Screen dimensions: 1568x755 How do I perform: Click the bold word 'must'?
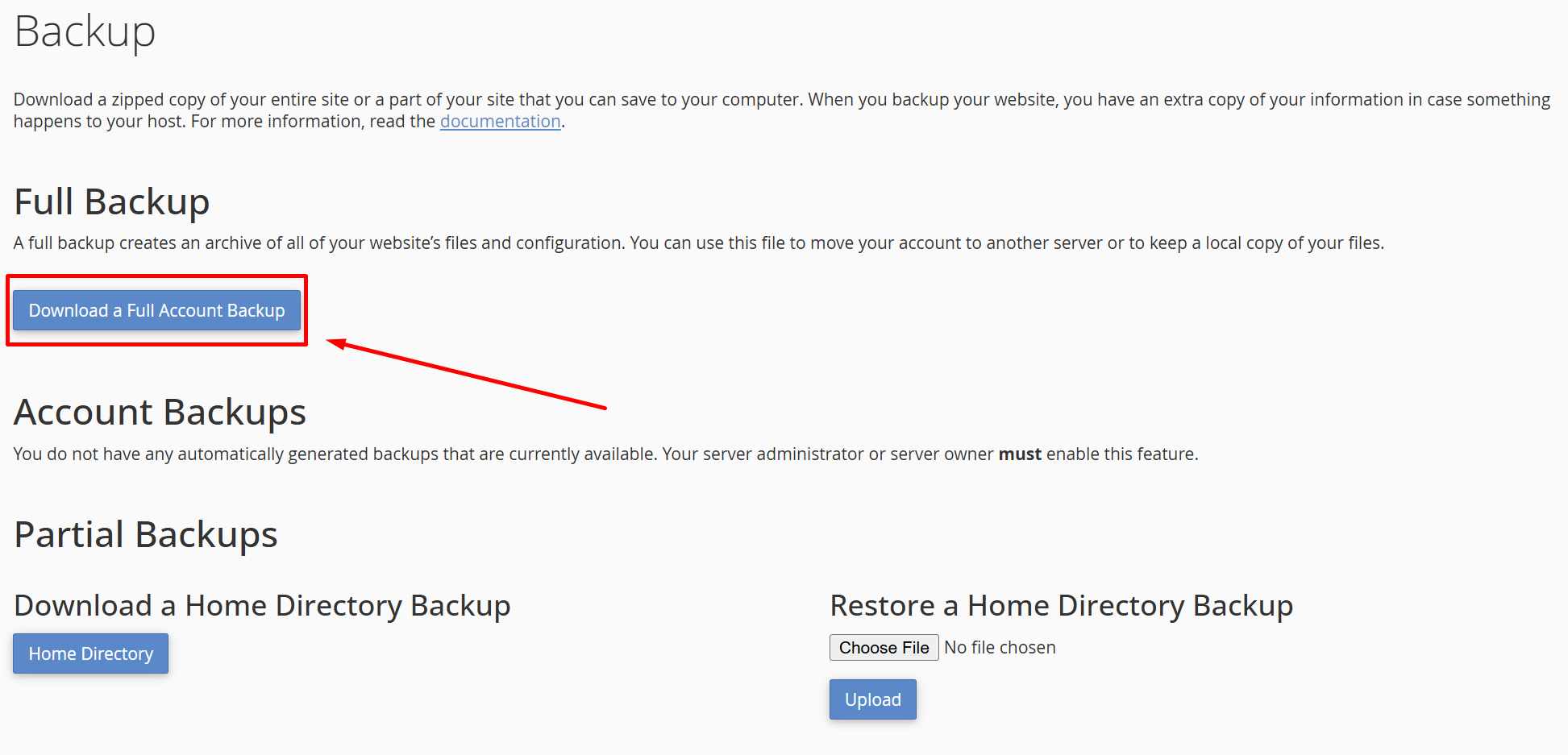pos(1020,454)
